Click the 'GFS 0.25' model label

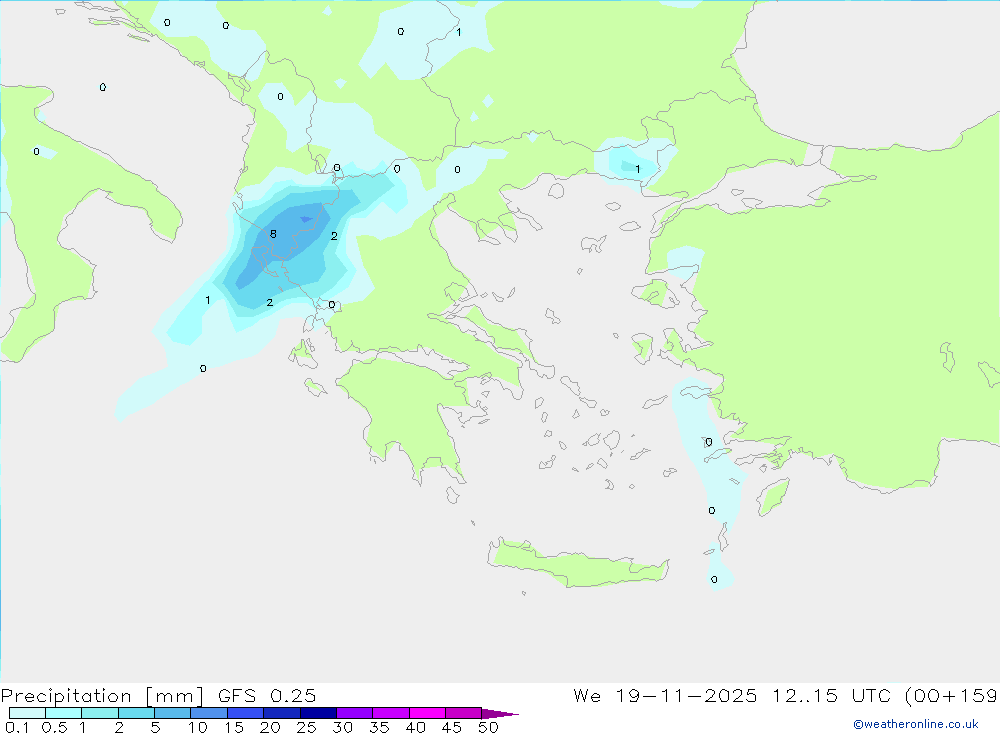coord(267,695)
